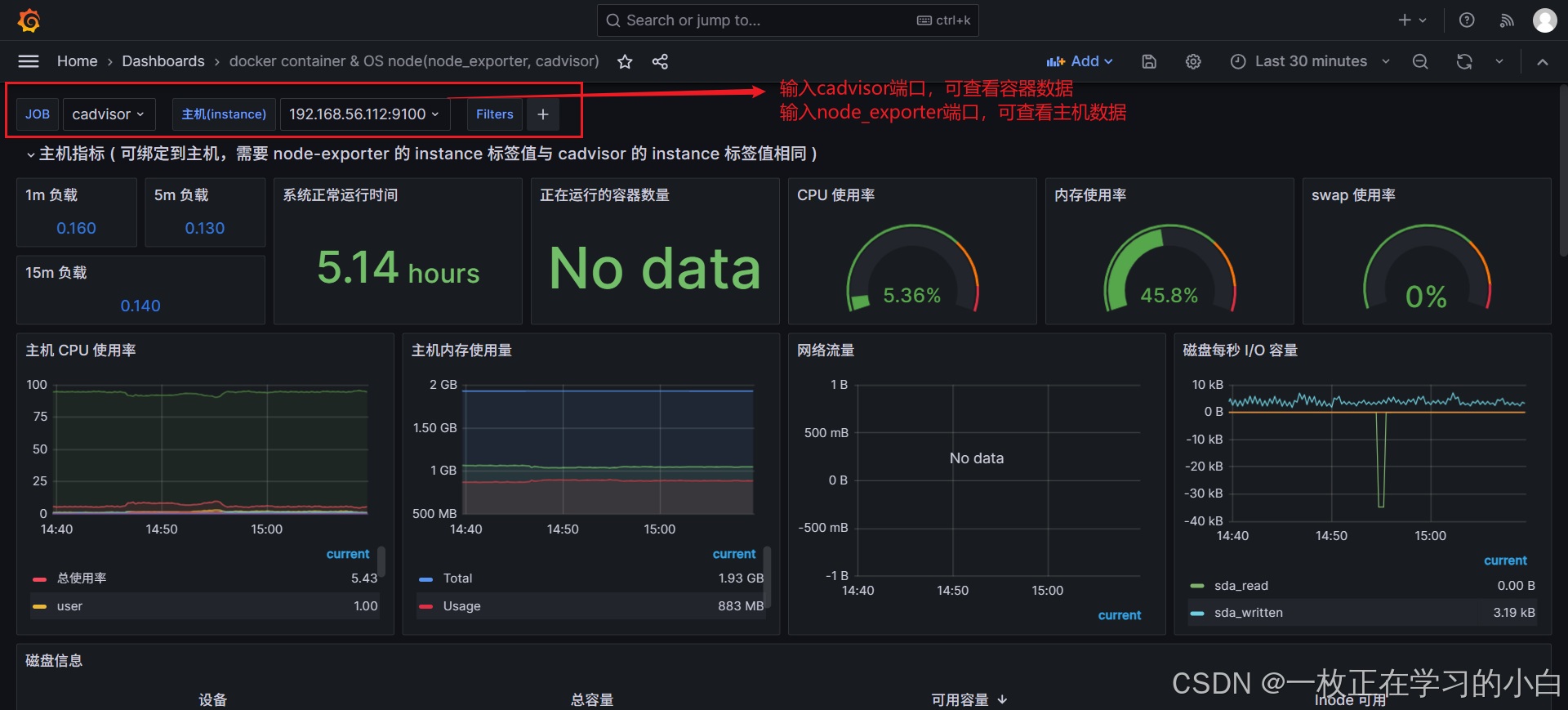The height and width of the screenshot is (710, 1568).
Task: Share the dashboard via share icon
Action: click(660, 61)
